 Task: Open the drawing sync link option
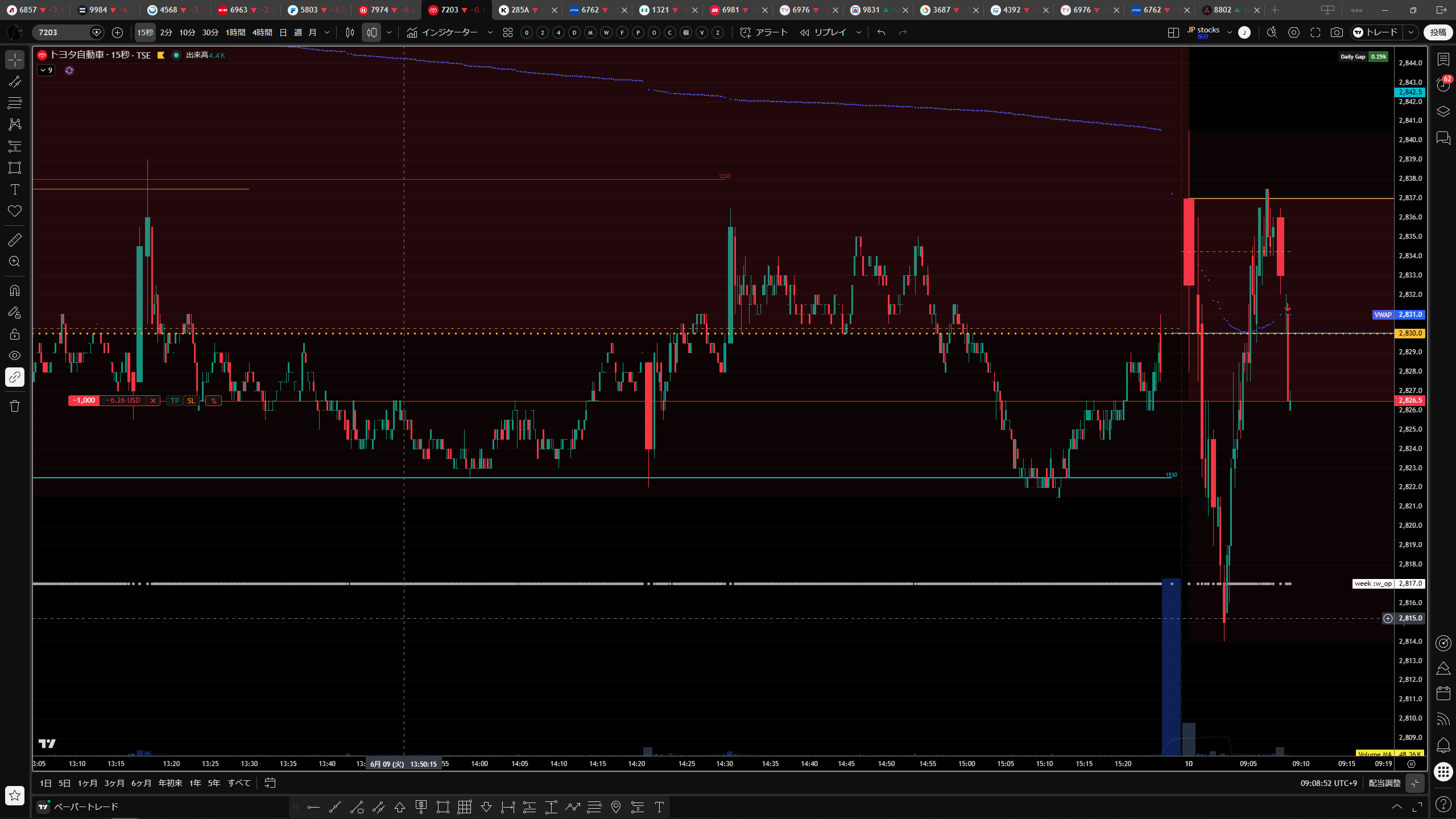coord(15,377)
